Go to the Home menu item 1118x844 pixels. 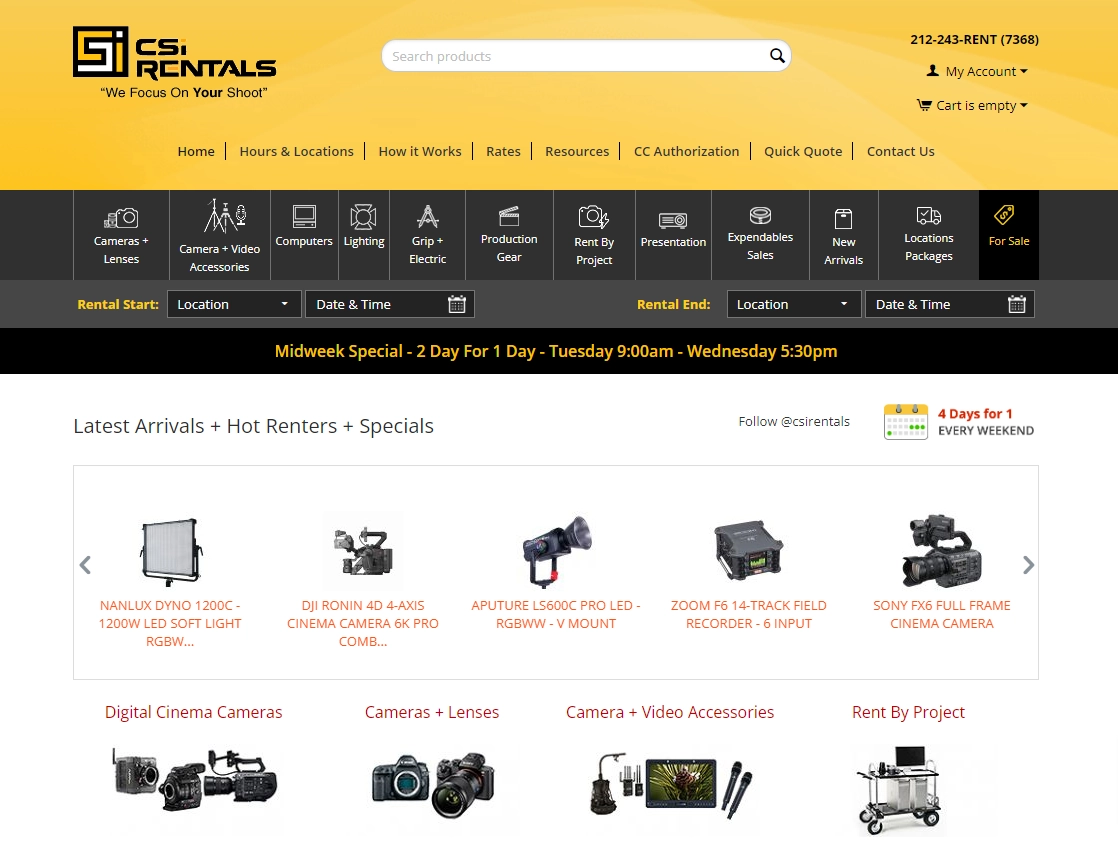[x=196, y=151]
